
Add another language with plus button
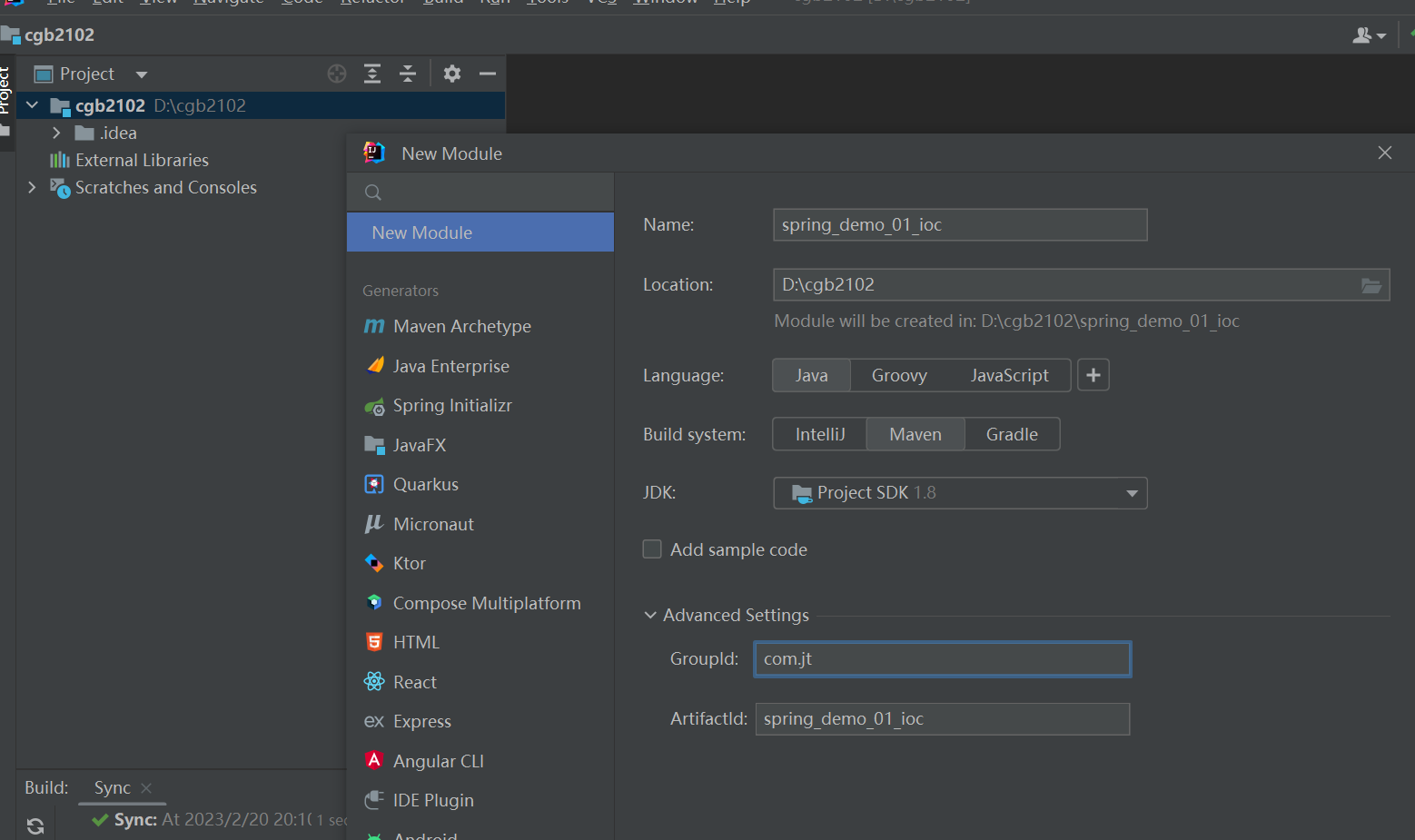click(x=1093, y=375)
